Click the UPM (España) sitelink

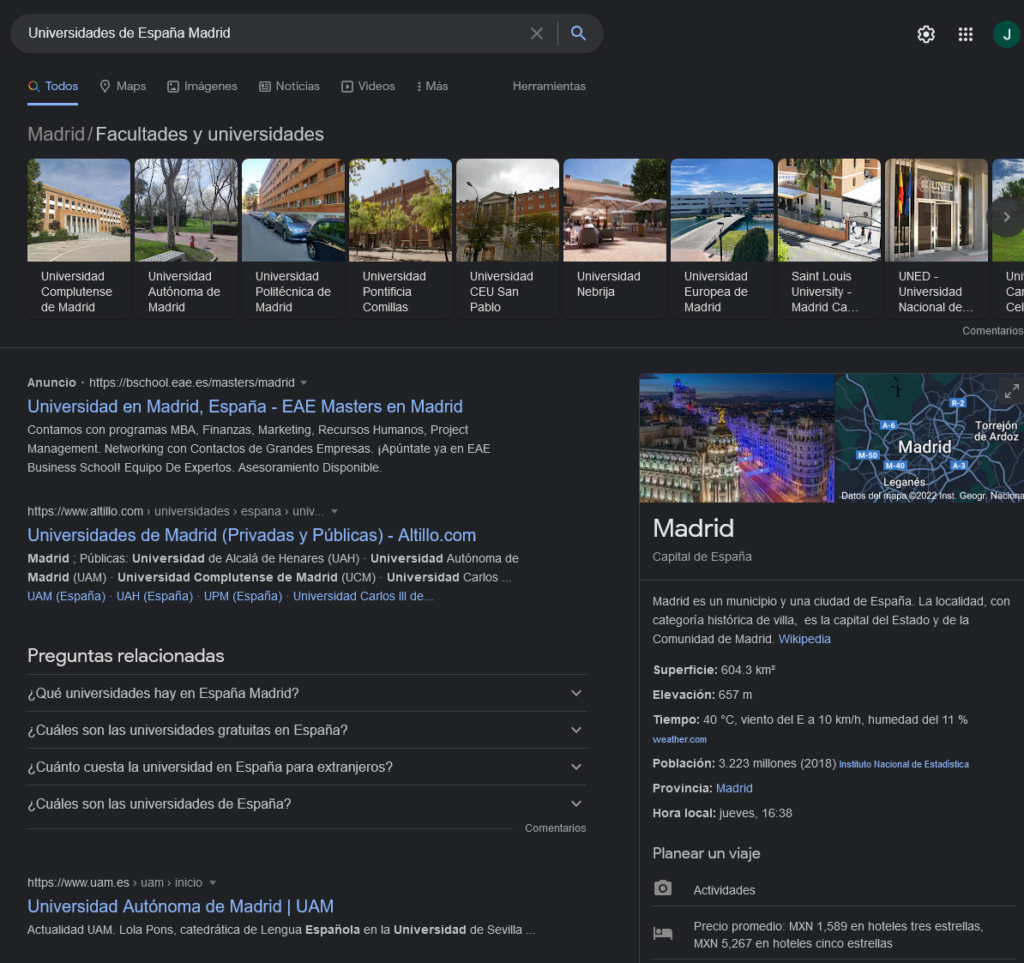(x=242, y=596)
